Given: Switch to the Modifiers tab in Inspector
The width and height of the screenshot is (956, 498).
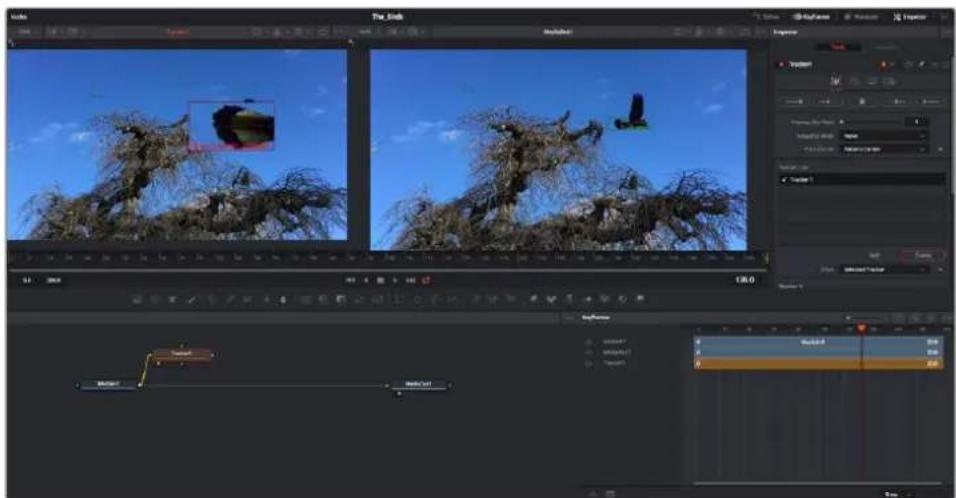Looking at the screenshot, I should pyautogui.click(x=885, y=47).
